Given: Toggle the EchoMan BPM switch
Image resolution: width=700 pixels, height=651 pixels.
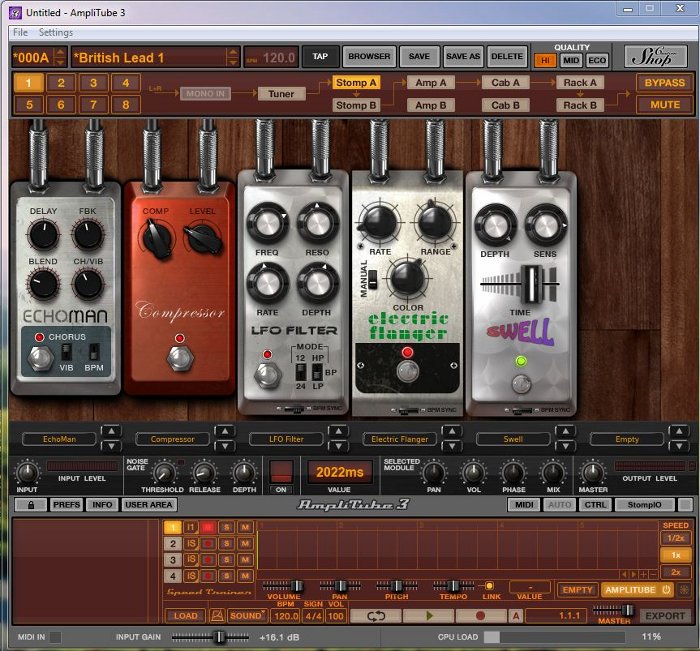Looking at the screenshot, I should 94,352.
